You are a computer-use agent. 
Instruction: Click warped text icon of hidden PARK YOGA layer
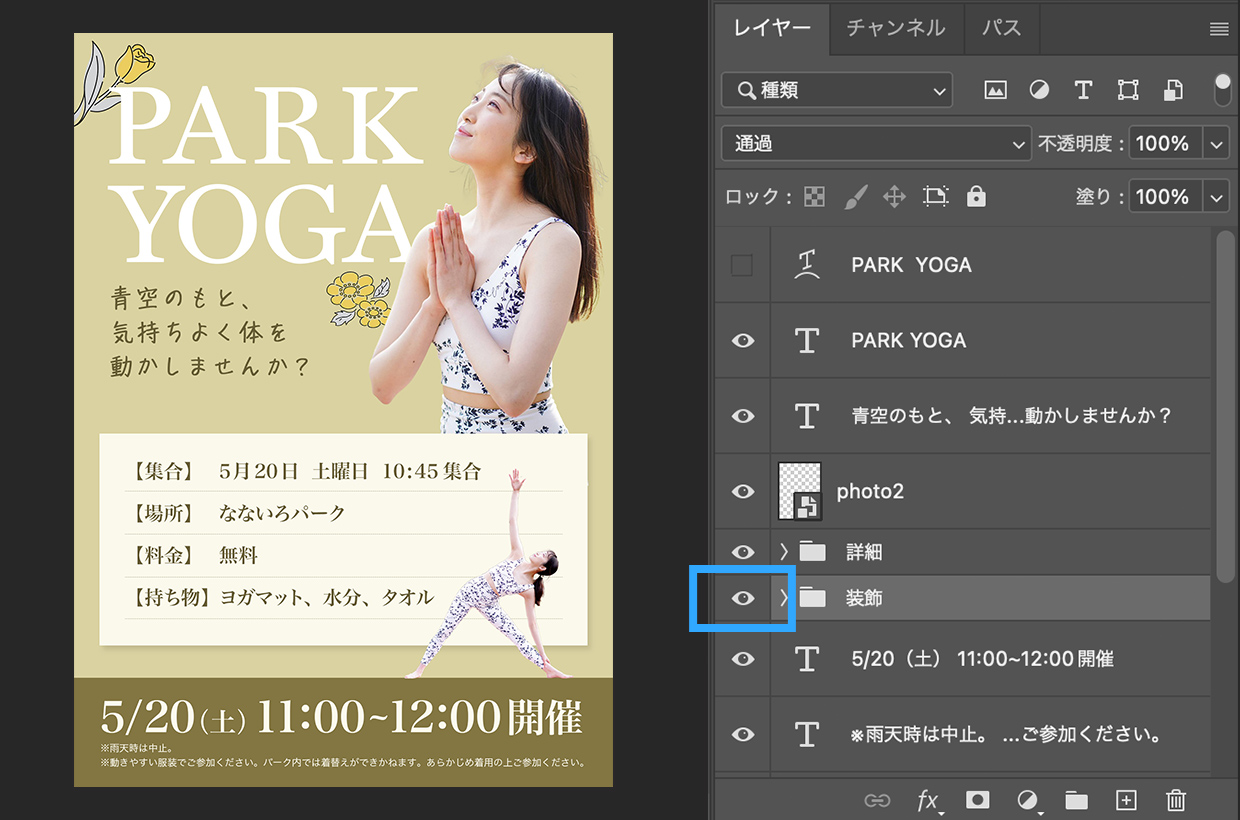(x=807, y=264)
